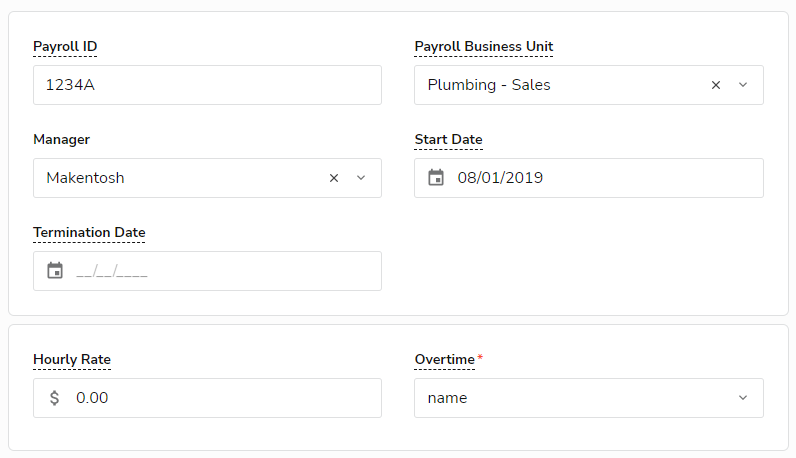This screenshot has height=458, width=796.
Task: Click the Hourly Rate amount 0.00
Action: pos(92,398)
